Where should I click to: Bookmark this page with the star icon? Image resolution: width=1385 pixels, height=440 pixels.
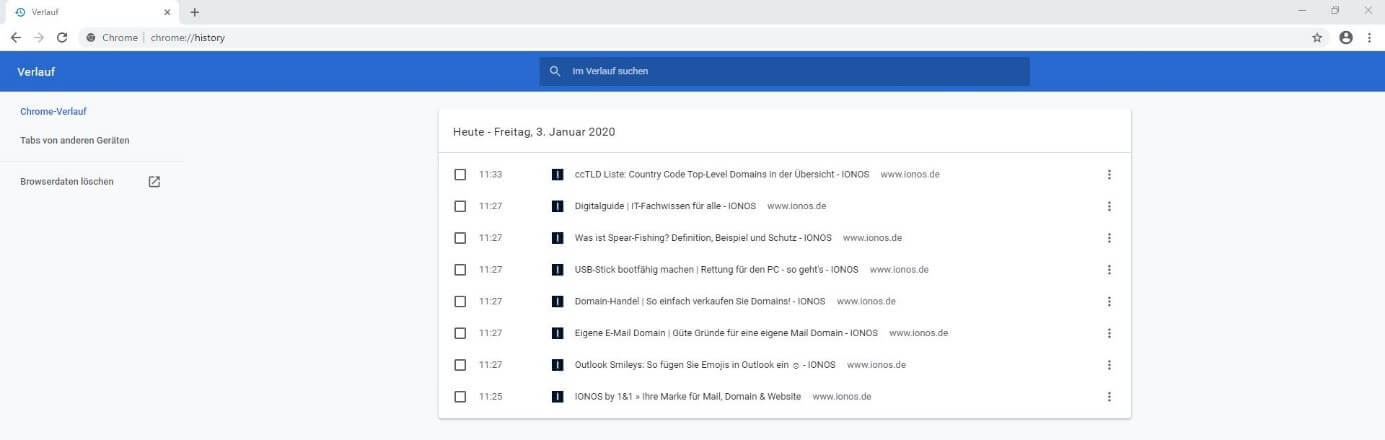[x=1317, y=37]
